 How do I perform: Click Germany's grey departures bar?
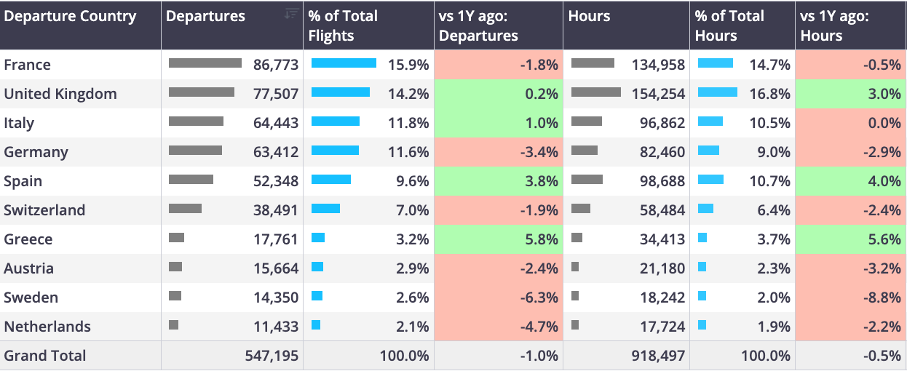tap(195, 151)
